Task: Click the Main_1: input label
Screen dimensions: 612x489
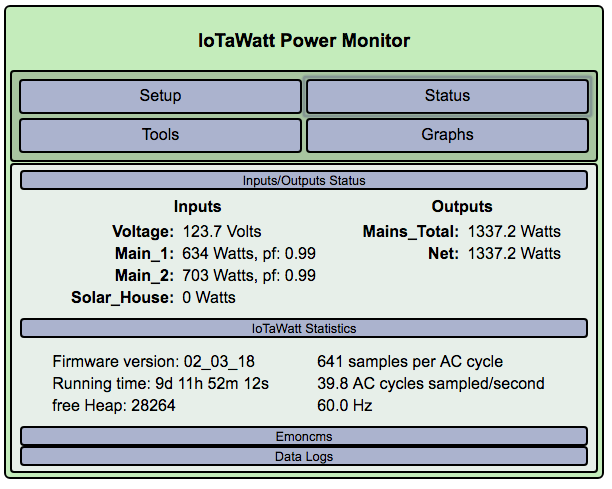Action: (x=144, y=254)
